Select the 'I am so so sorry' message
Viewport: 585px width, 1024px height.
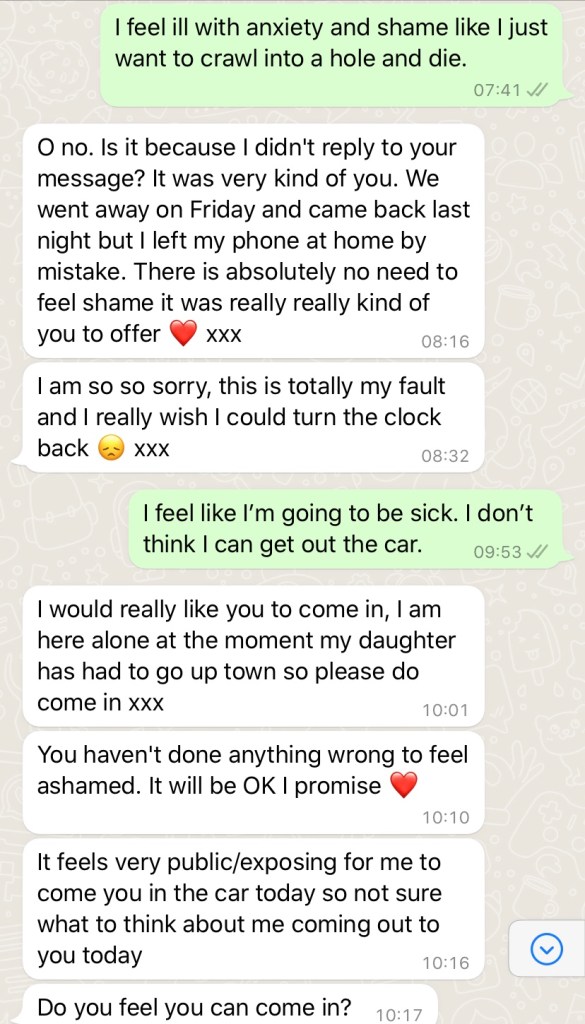click(253, 417)
